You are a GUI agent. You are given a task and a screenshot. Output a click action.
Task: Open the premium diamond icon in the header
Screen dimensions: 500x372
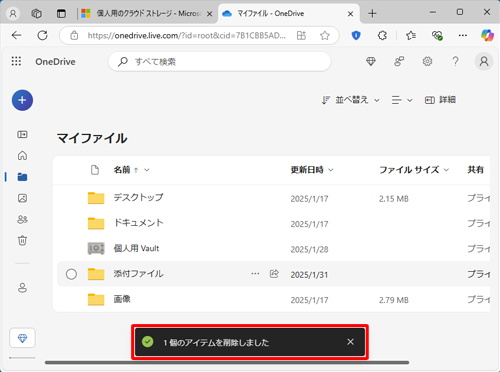371,61
